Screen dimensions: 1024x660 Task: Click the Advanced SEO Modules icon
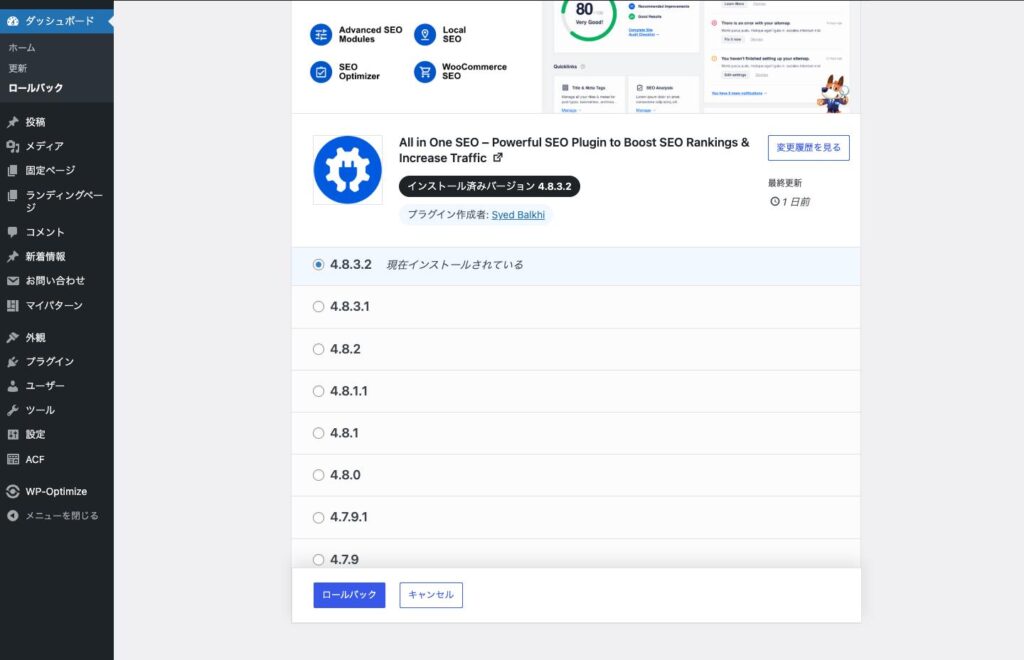click(x=321, y=35)
